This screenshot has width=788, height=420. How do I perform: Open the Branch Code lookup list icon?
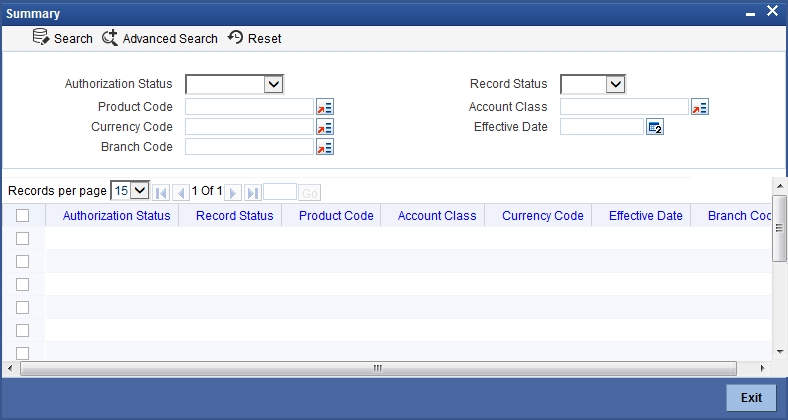325,147
